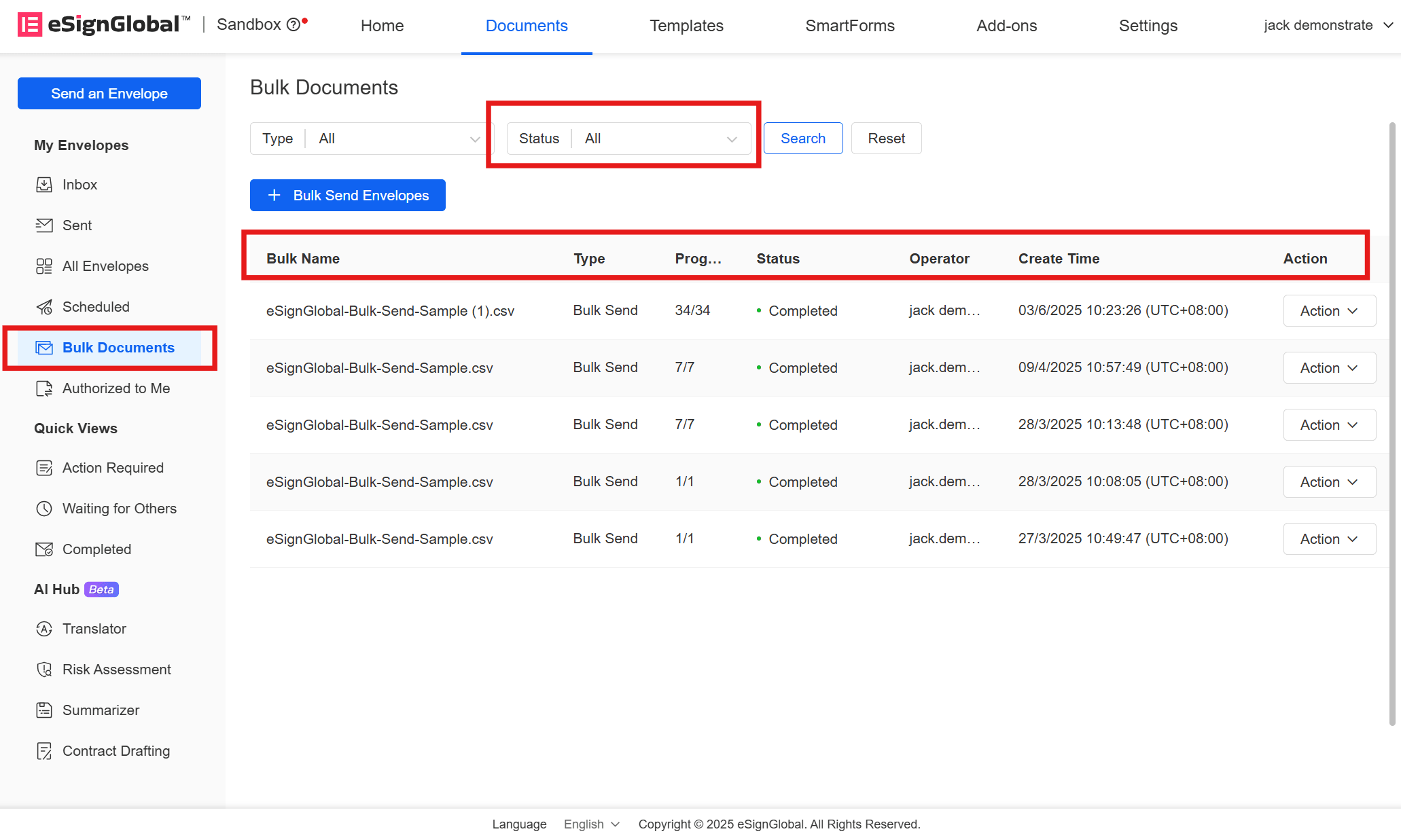Click the 09/4/2025 10:57:49 create time

point(1123,367)
